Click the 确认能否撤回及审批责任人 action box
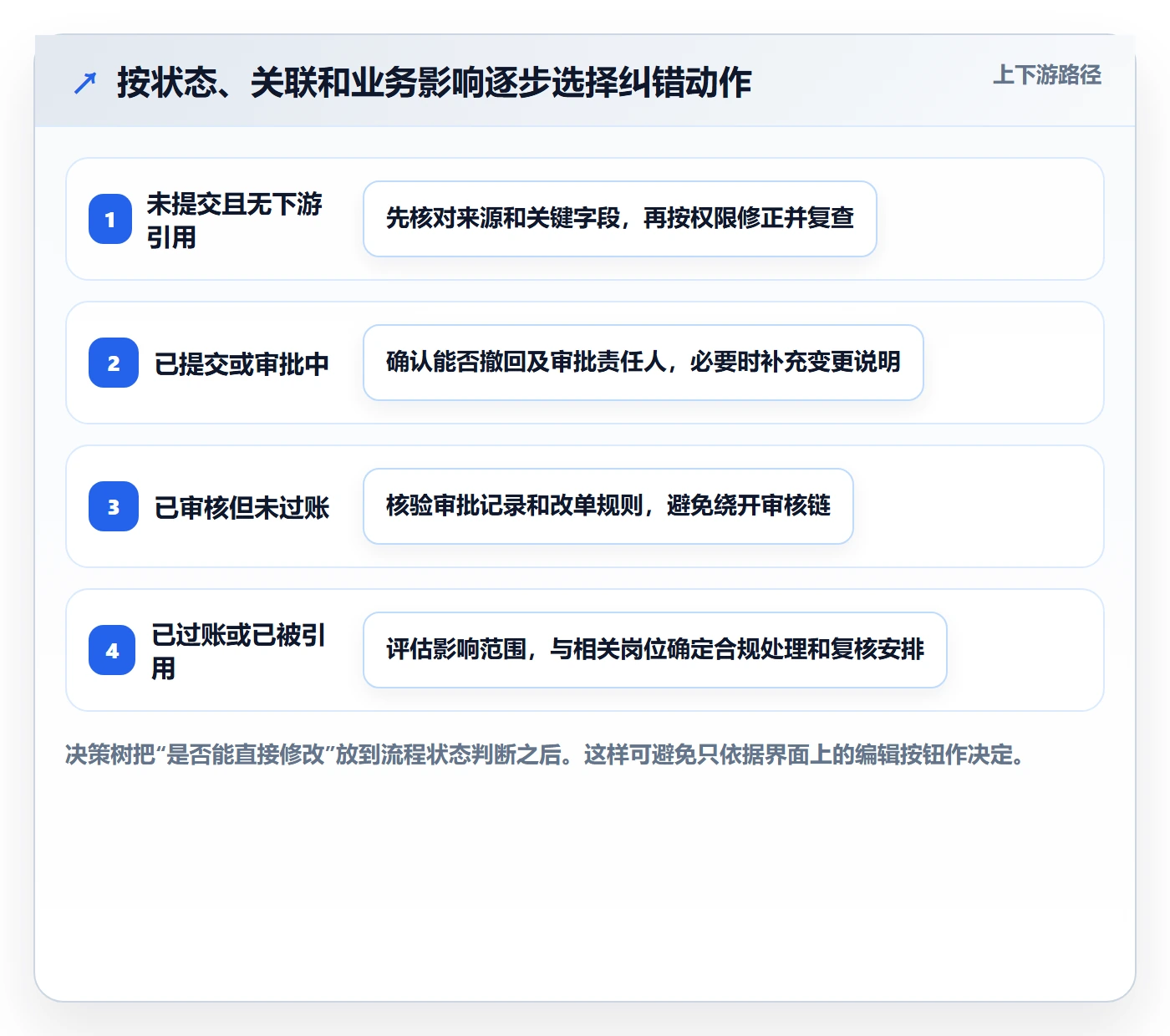 pos(643,363)
